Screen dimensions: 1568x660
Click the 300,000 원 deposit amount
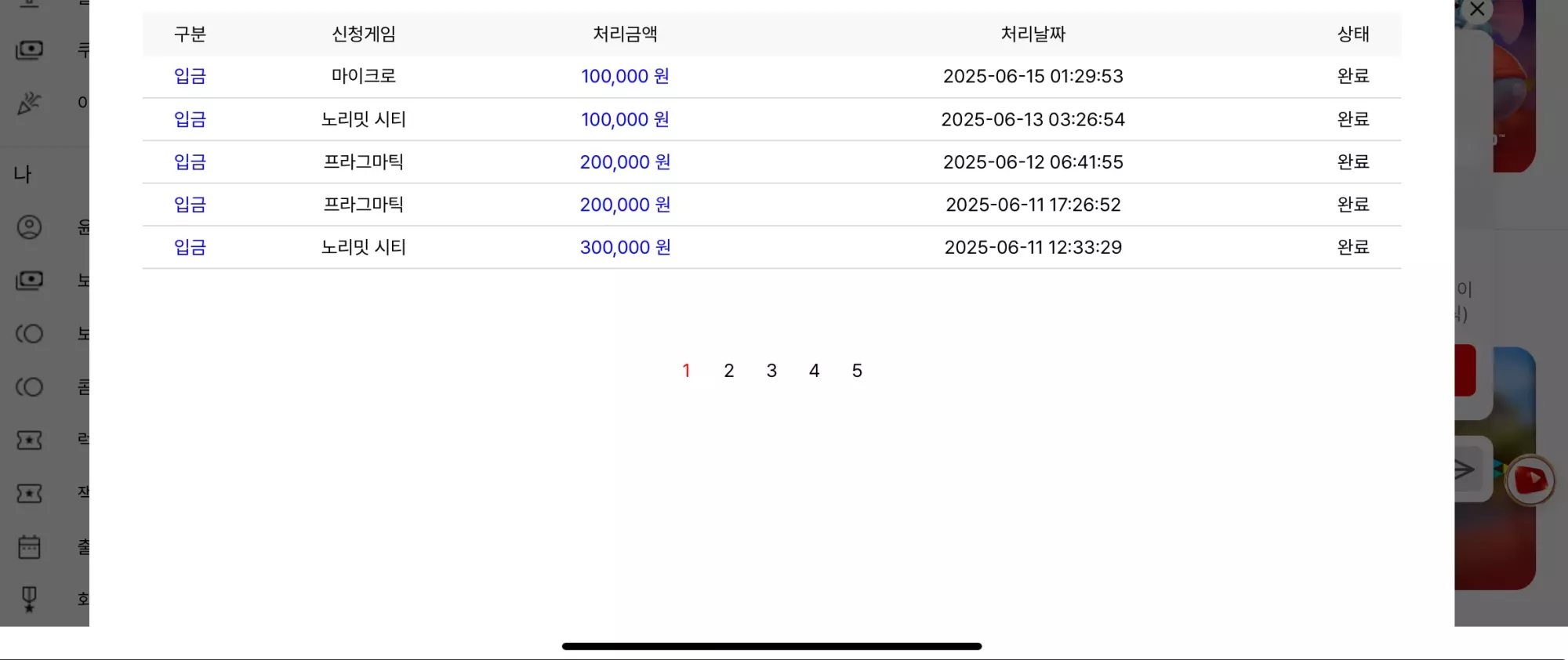pyautogui.click(x=625, y=248)
